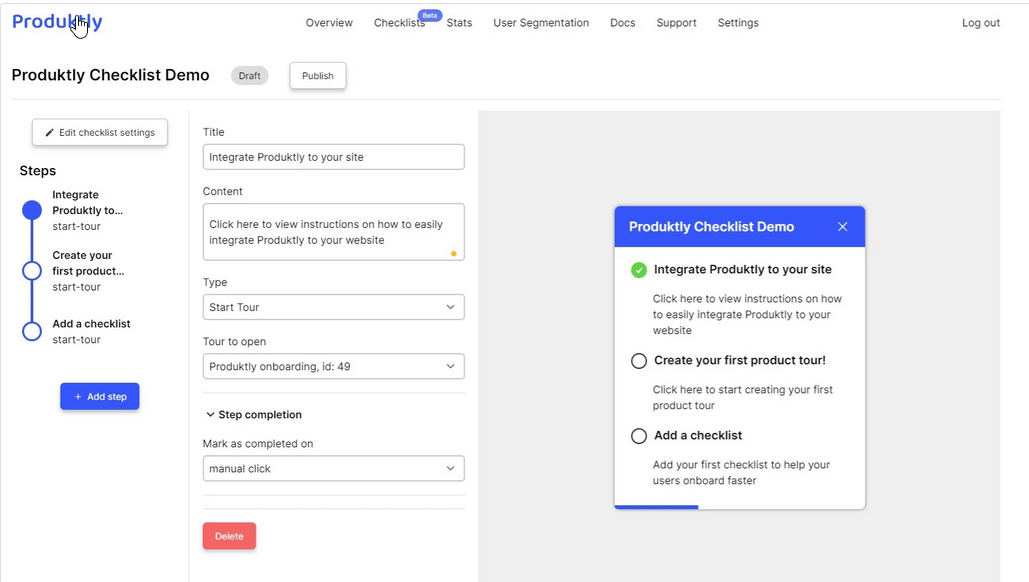The height and width of the screenshot is (582, 1029).
Task: Click inside the Title input field
Action: click(x=333, y=157)
